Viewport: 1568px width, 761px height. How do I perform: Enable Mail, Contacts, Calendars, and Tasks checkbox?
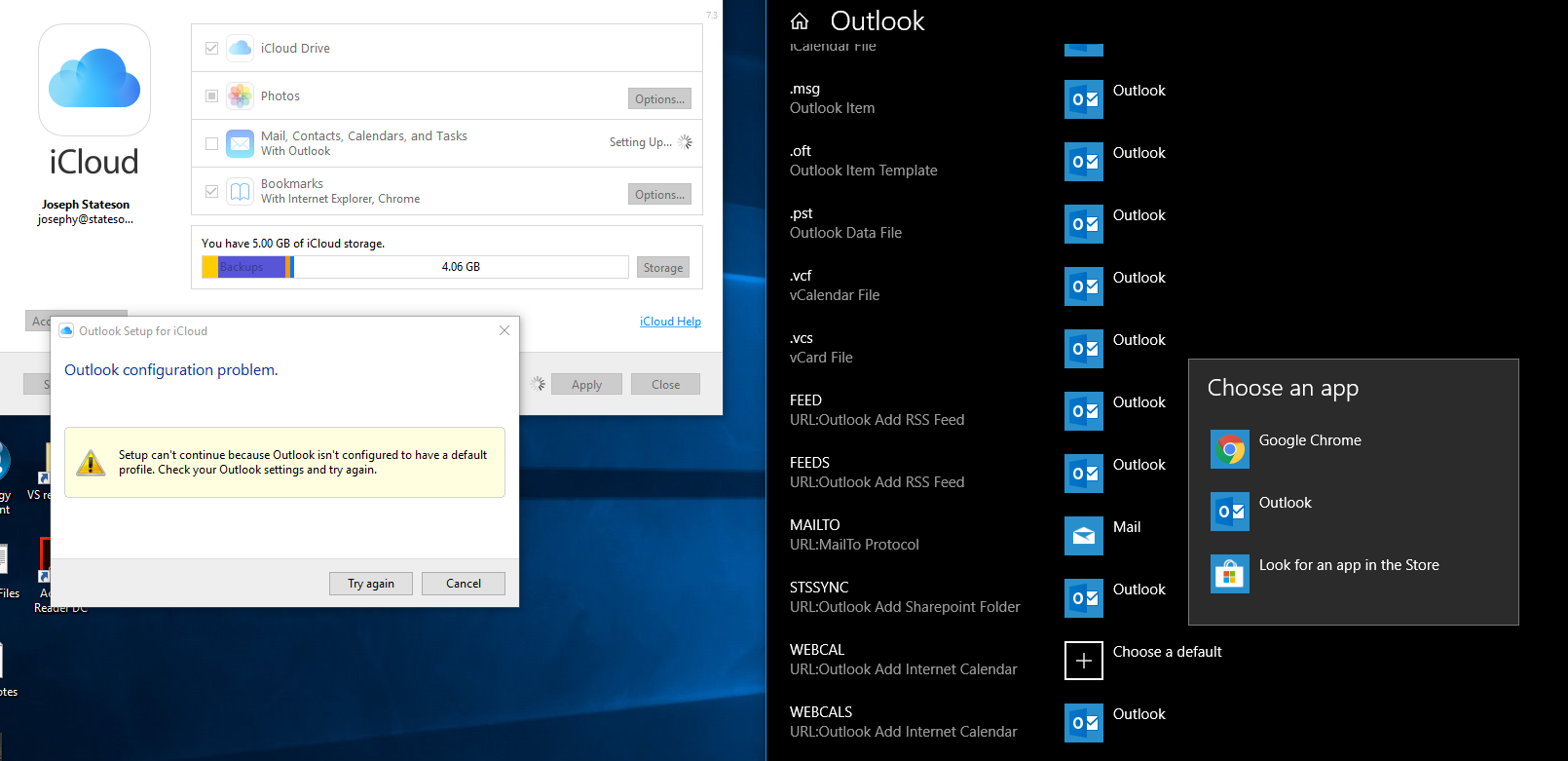[211, 143]
